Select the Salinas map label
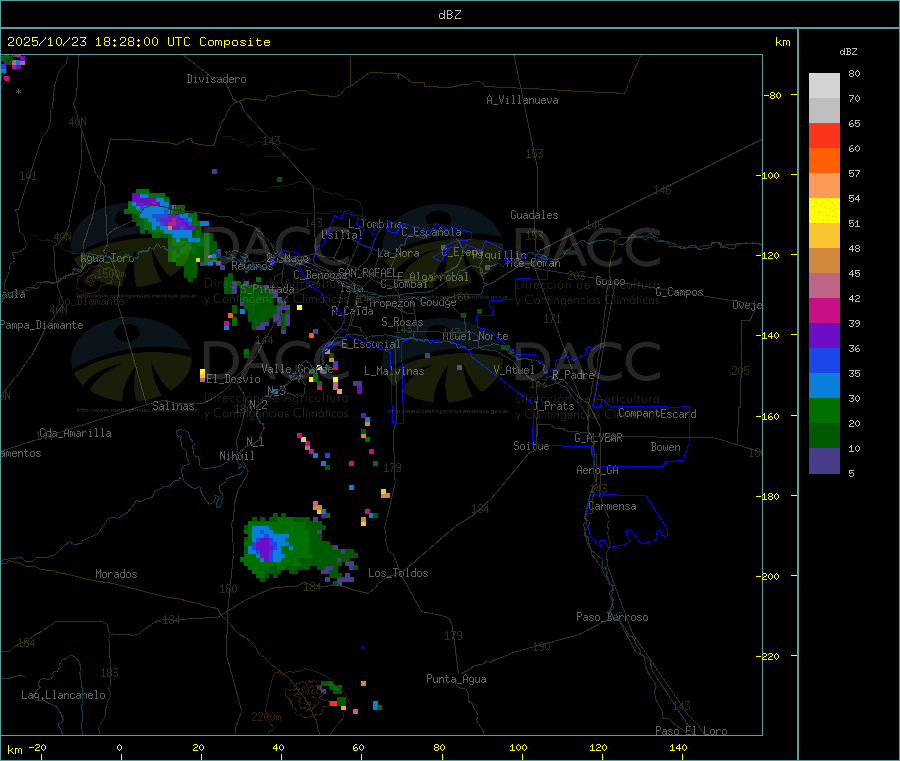This screenshot has width=900, height=761. (173, 406)
